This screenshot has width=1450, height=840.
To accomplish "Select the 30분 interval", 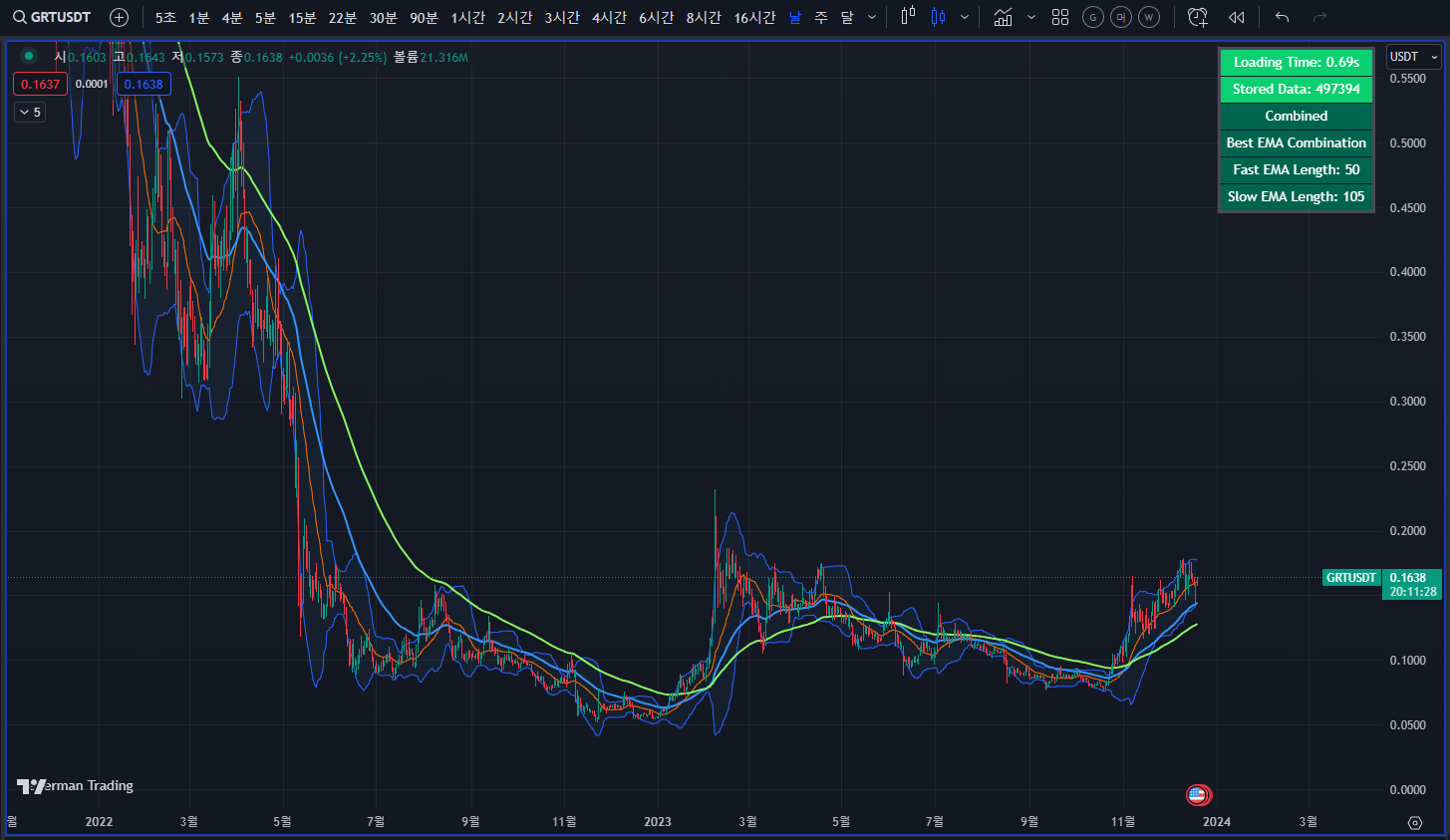I will [383, 17].
